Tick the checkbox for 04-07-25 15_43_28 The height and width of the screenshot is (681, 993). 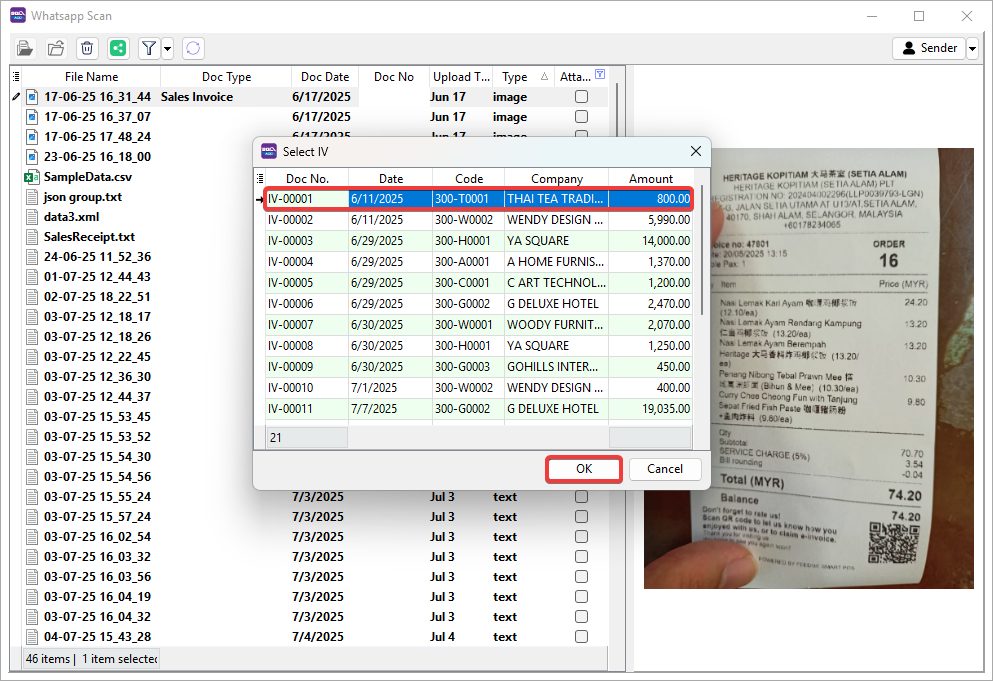pos(581,637)
